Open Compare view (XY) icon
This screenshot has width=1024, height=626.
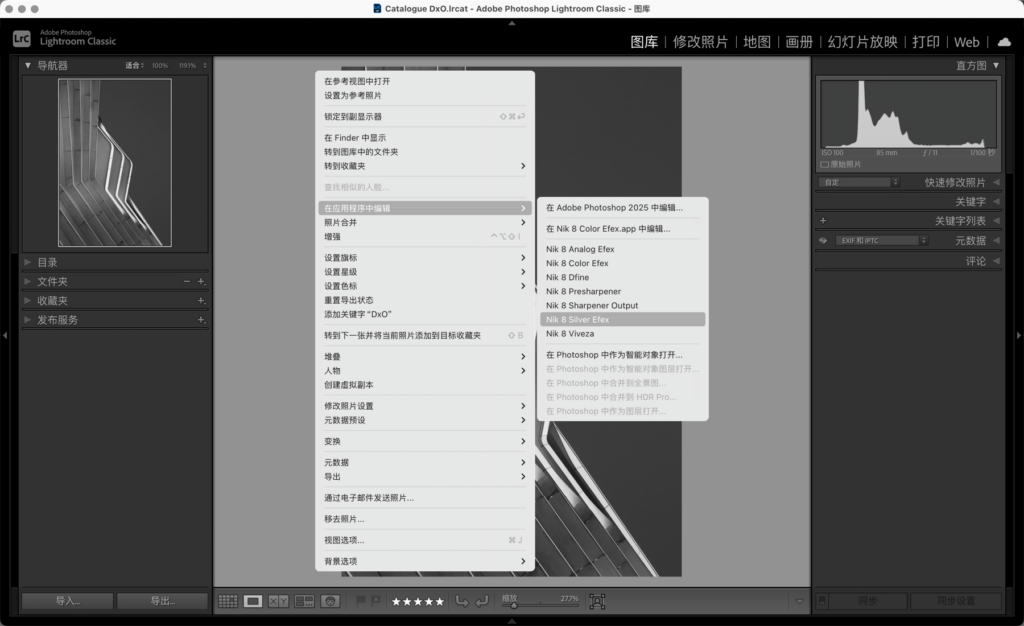click(278, 601)
